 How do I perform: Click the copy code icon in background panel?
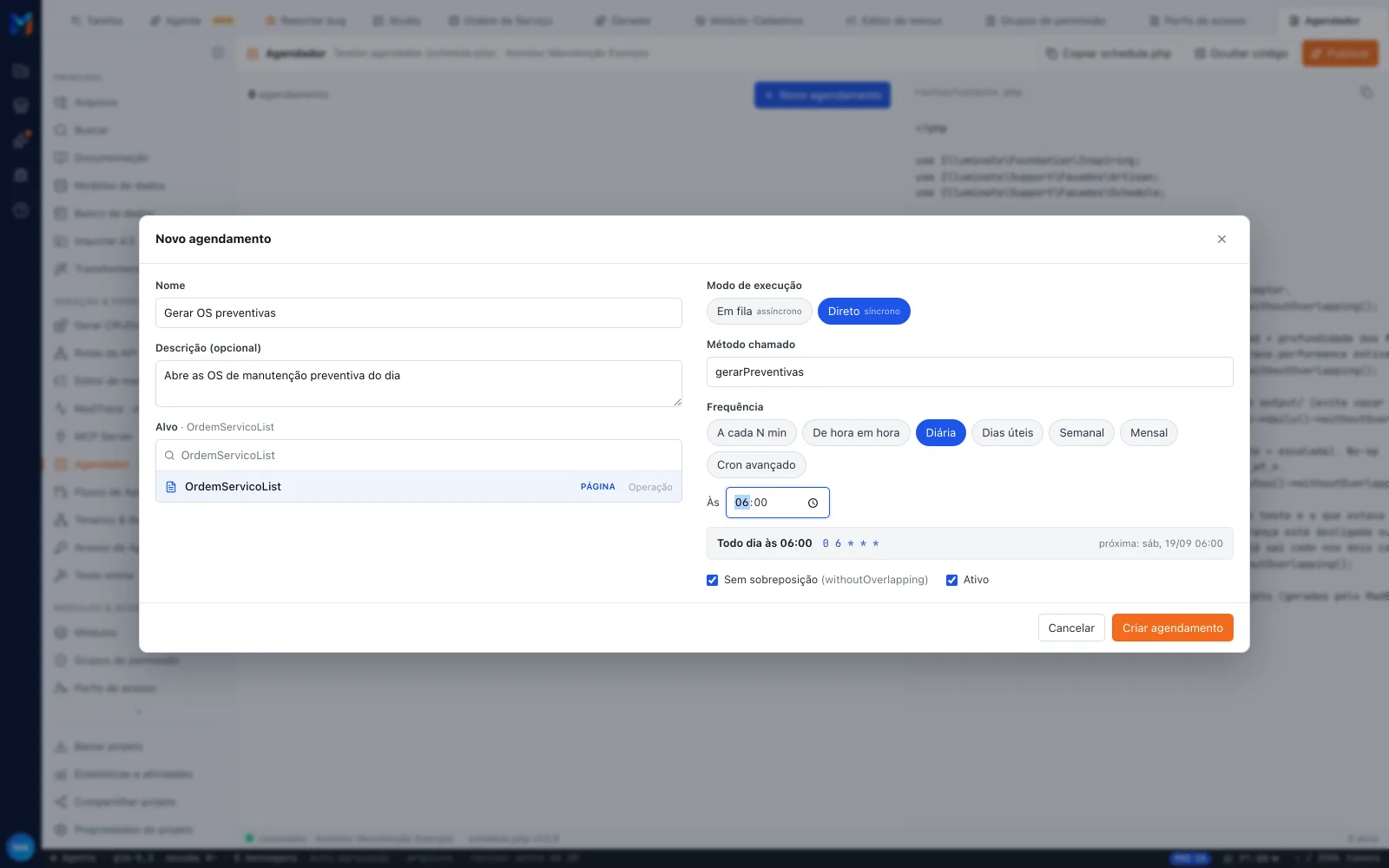[x=1366, y=92]
